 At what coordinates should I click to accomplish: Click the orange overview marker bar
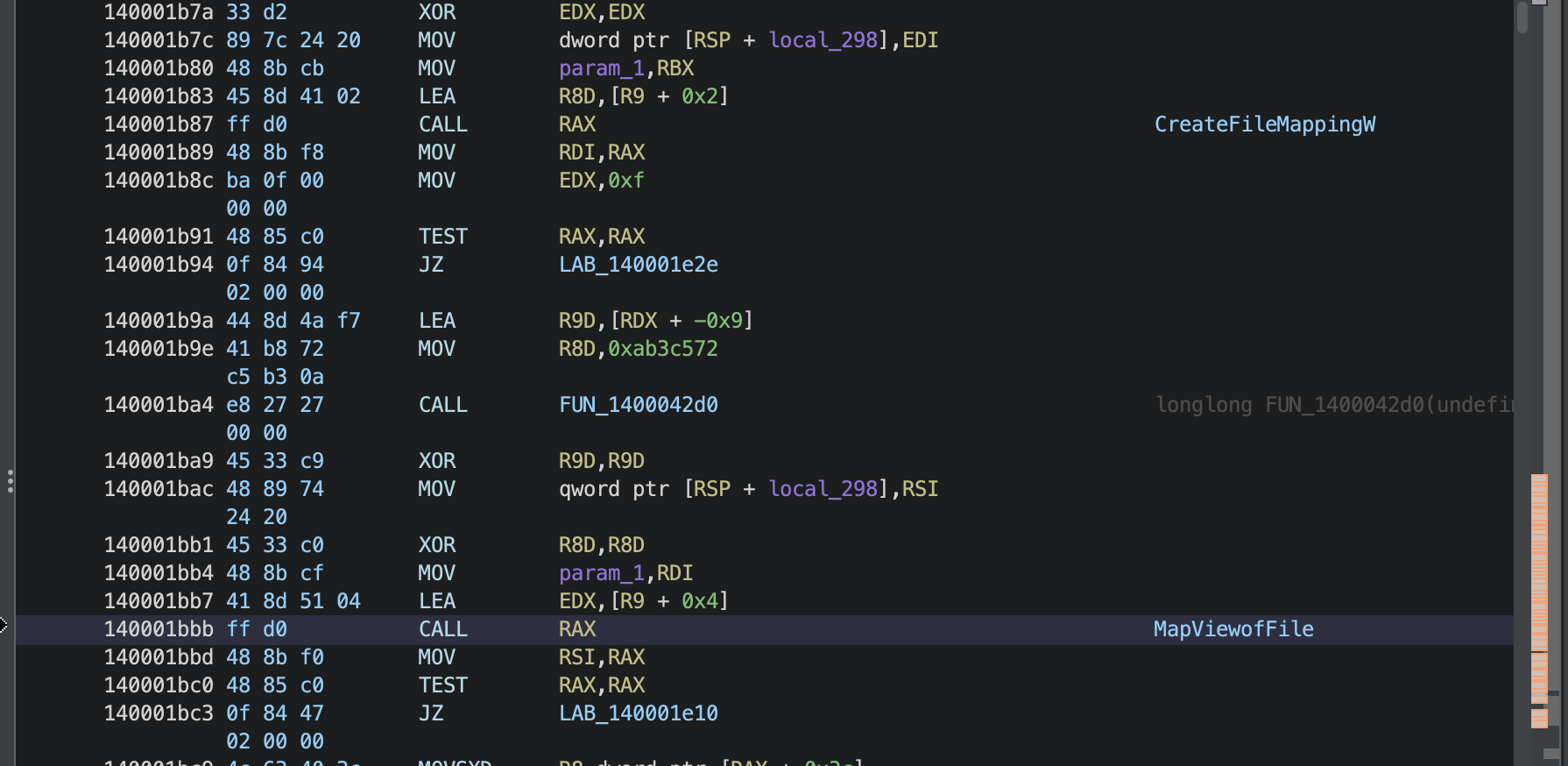pos(1539,601)
